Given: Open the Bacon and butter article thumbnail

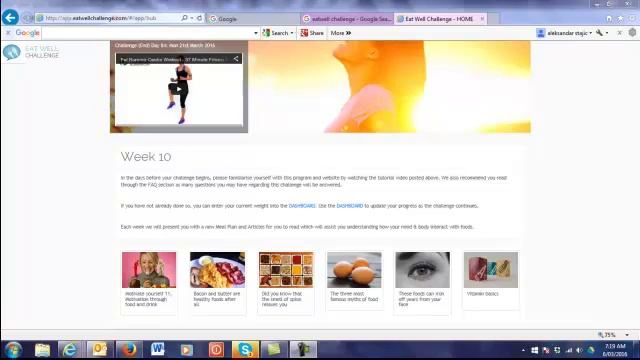Looking at the screenshot, I should 217,270.
